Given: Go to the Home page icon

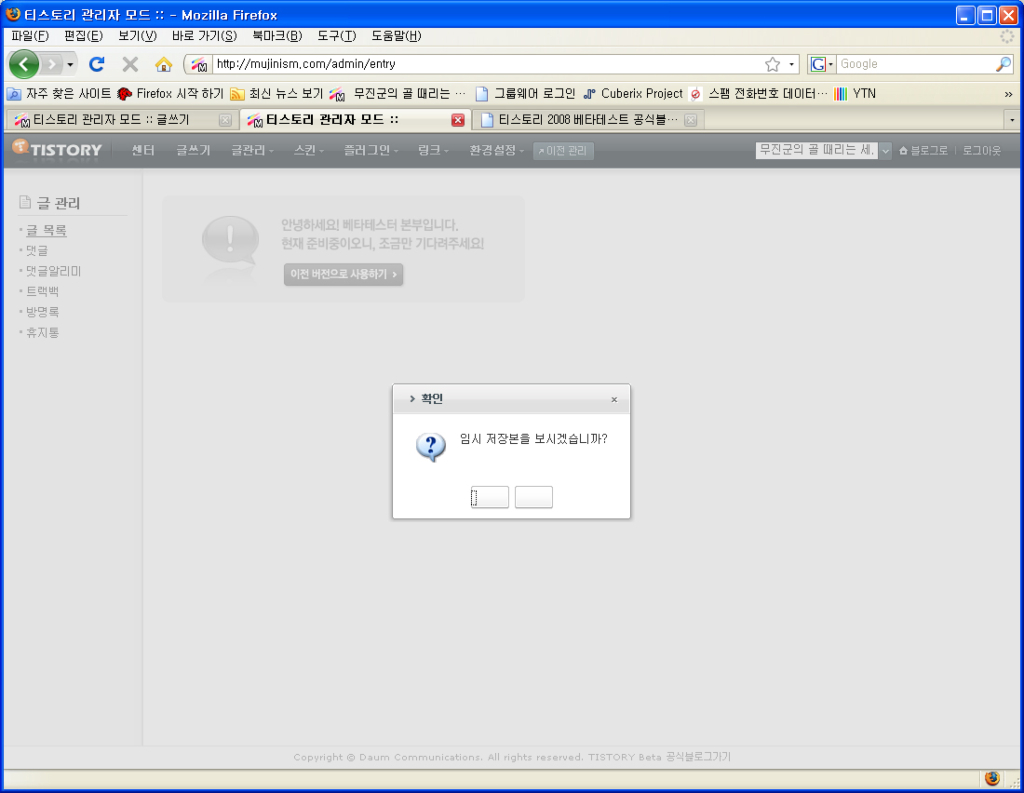Looking at the screenshot, I should (163, 64).
